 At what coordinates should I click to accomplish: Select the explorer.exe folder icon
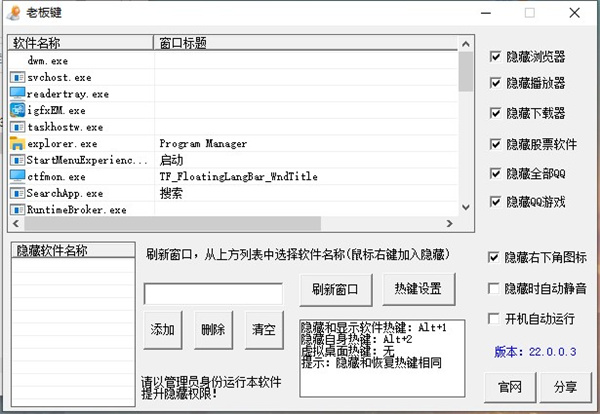coord(17,143)
